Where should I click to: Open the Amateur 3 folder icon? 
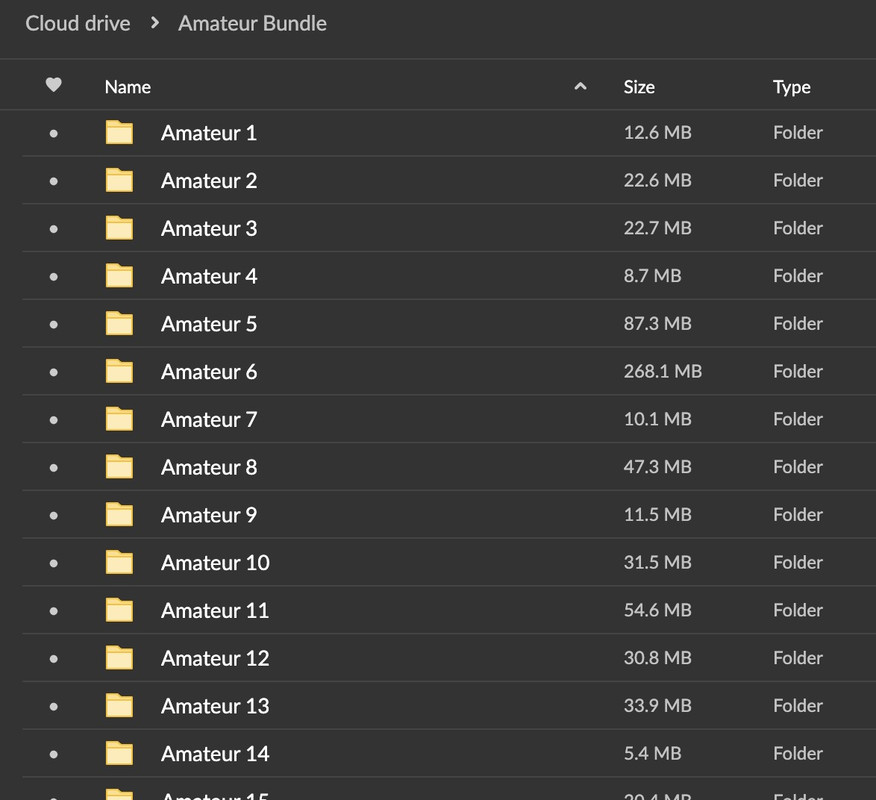pos(119,228)
